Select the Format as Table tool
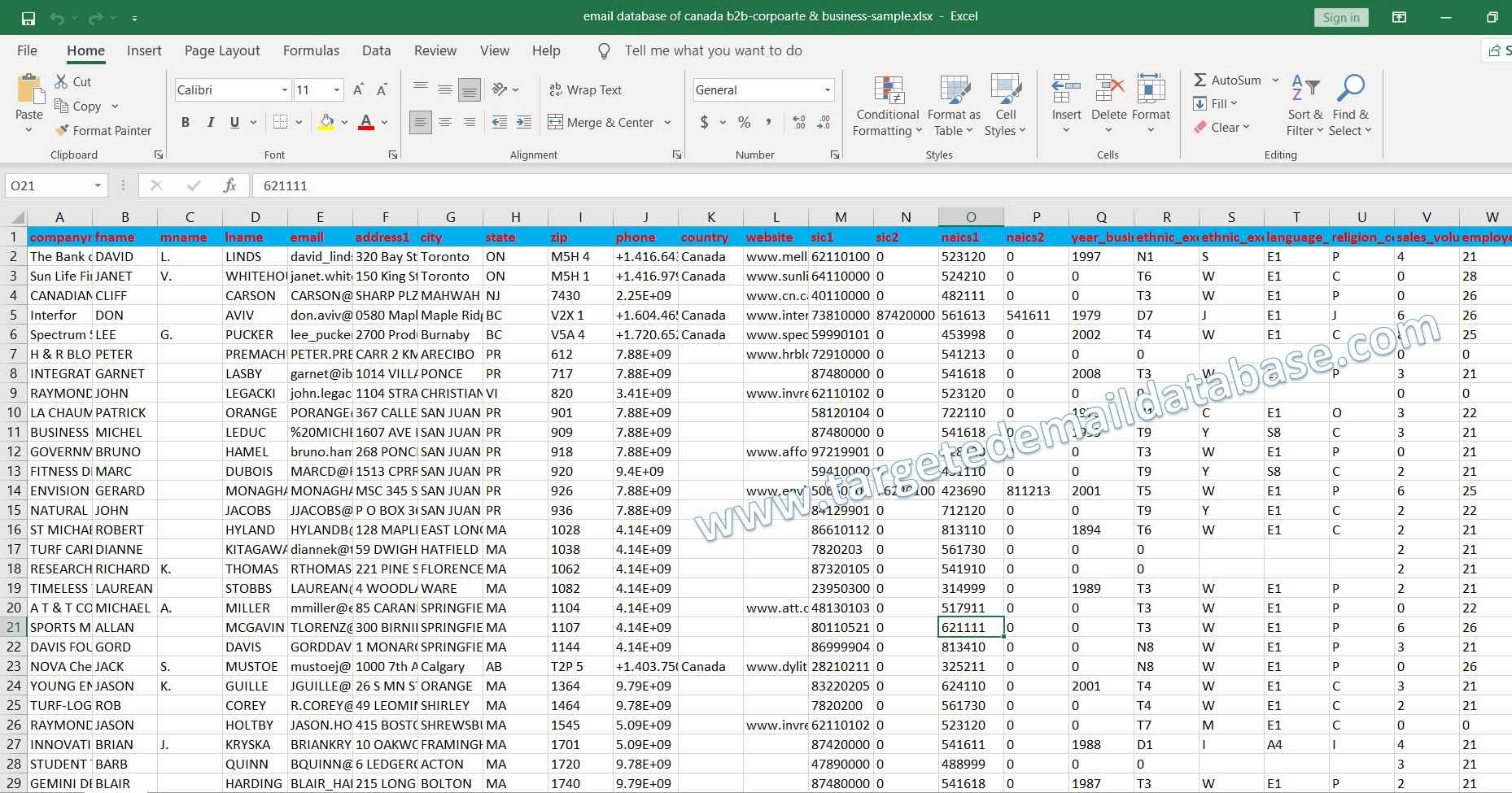 click(953, 104)
